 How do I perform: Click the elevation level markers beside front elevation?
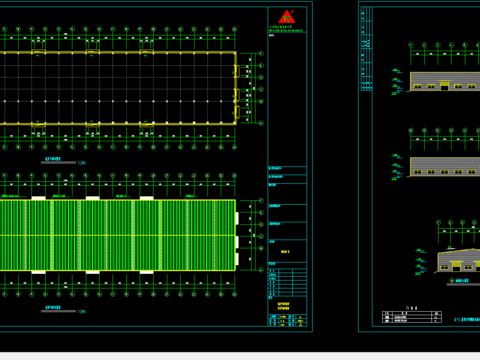coord(396,82)
